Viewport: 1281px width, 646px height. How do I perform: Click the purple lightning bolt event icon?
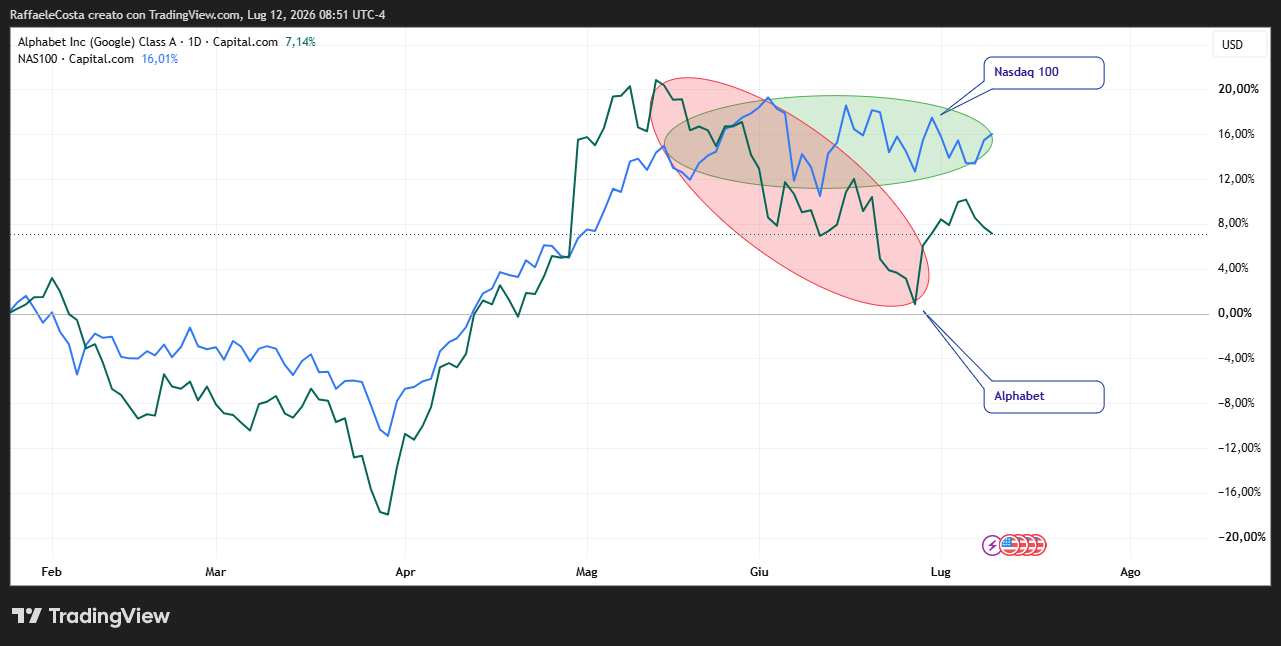click(x=991, y=545)
